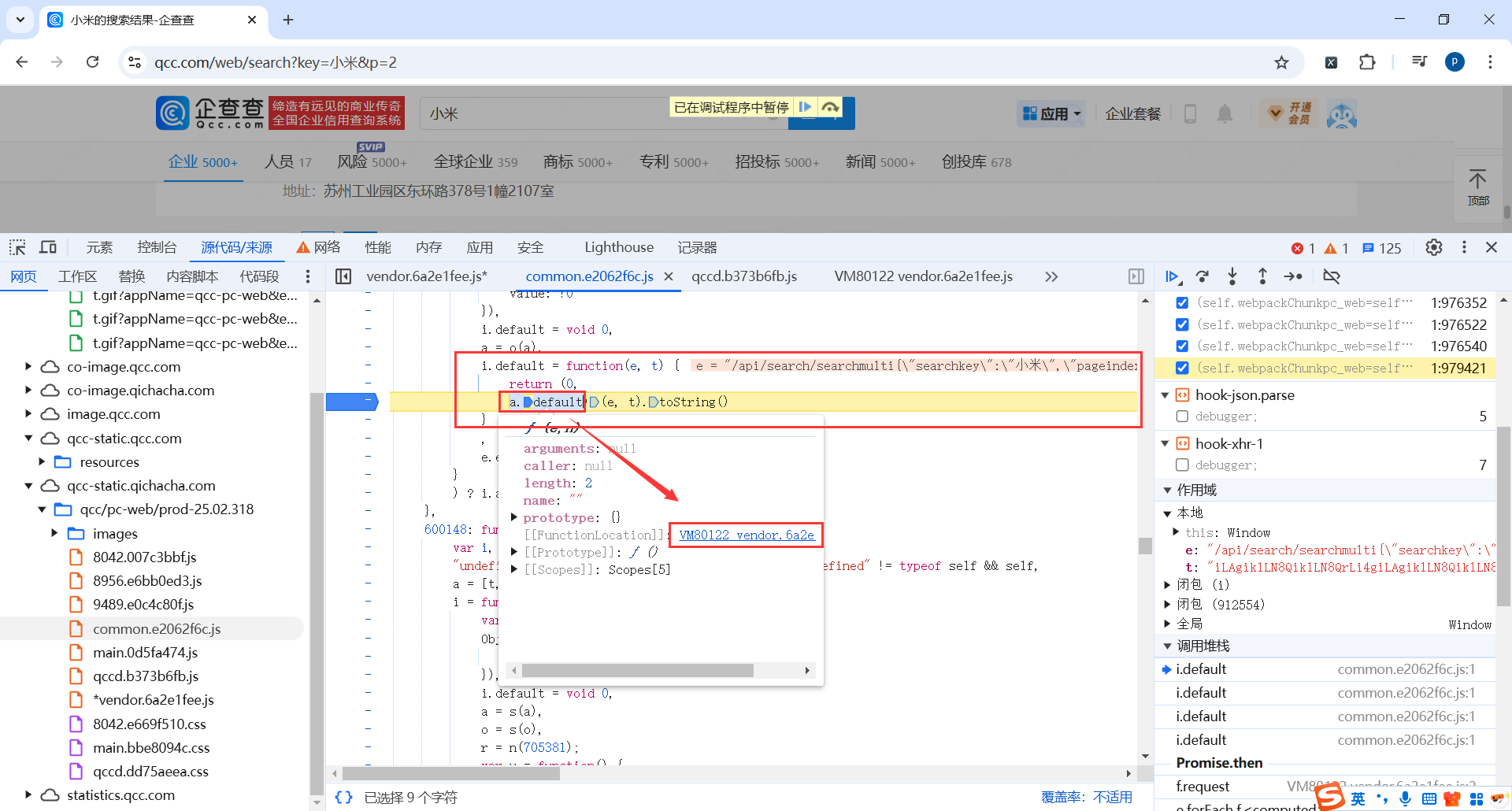Pretty-print the source with braces icon
Image resolution: width=1512 pixels, height=811 pixels.
click(x=343, y=798)
